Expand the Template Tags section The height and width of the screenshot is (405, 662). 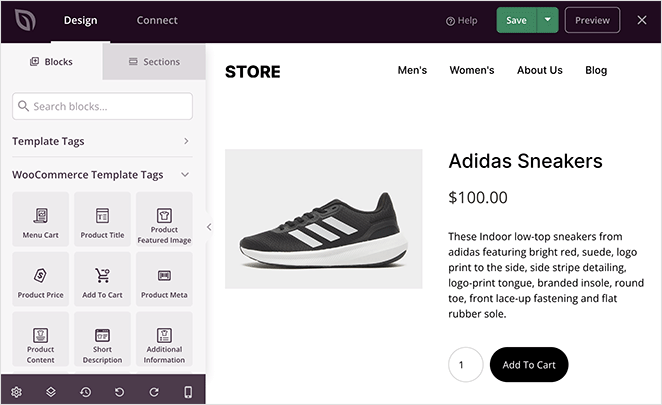coord(102,141)
